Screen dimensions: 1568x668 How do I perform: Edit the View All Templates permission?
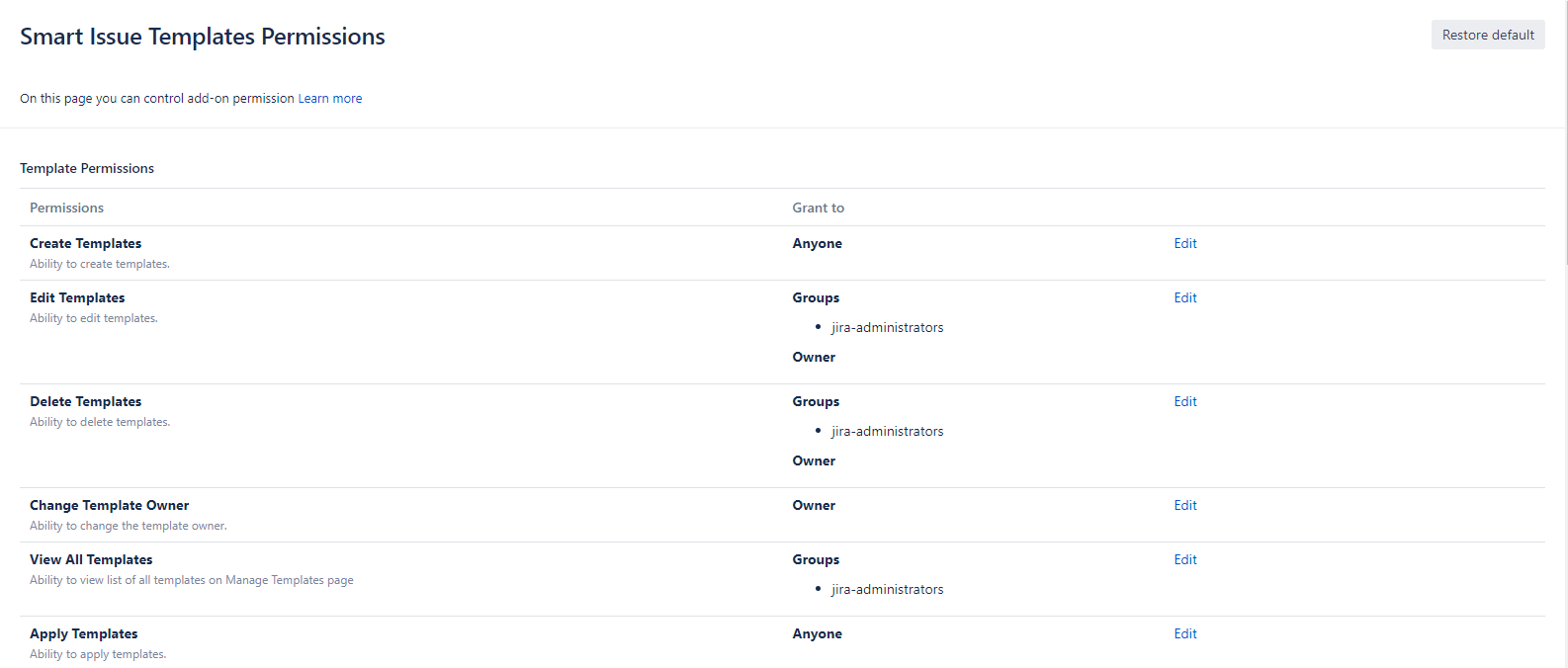click(1184, 559)
